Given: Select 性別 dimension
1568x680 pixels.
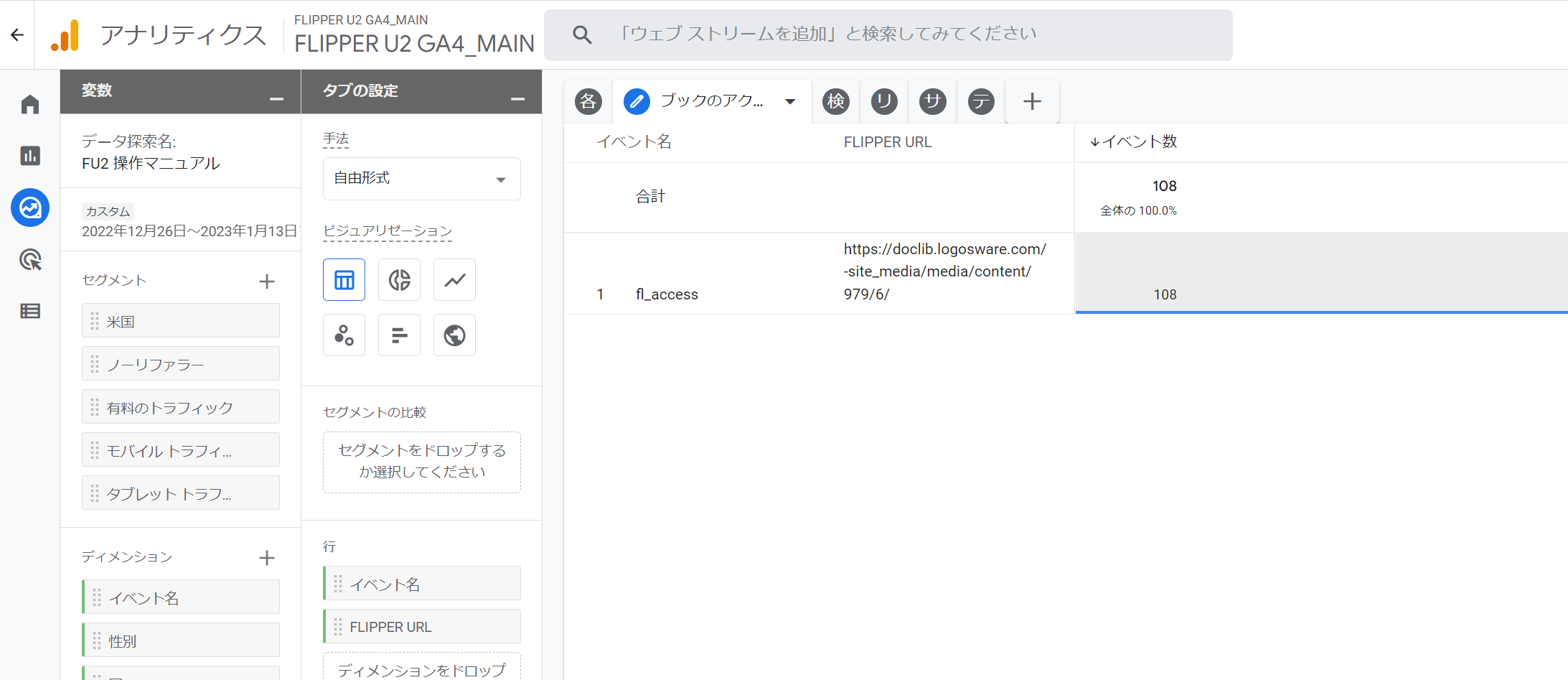Looking at the screenshot, I should 181,641.
